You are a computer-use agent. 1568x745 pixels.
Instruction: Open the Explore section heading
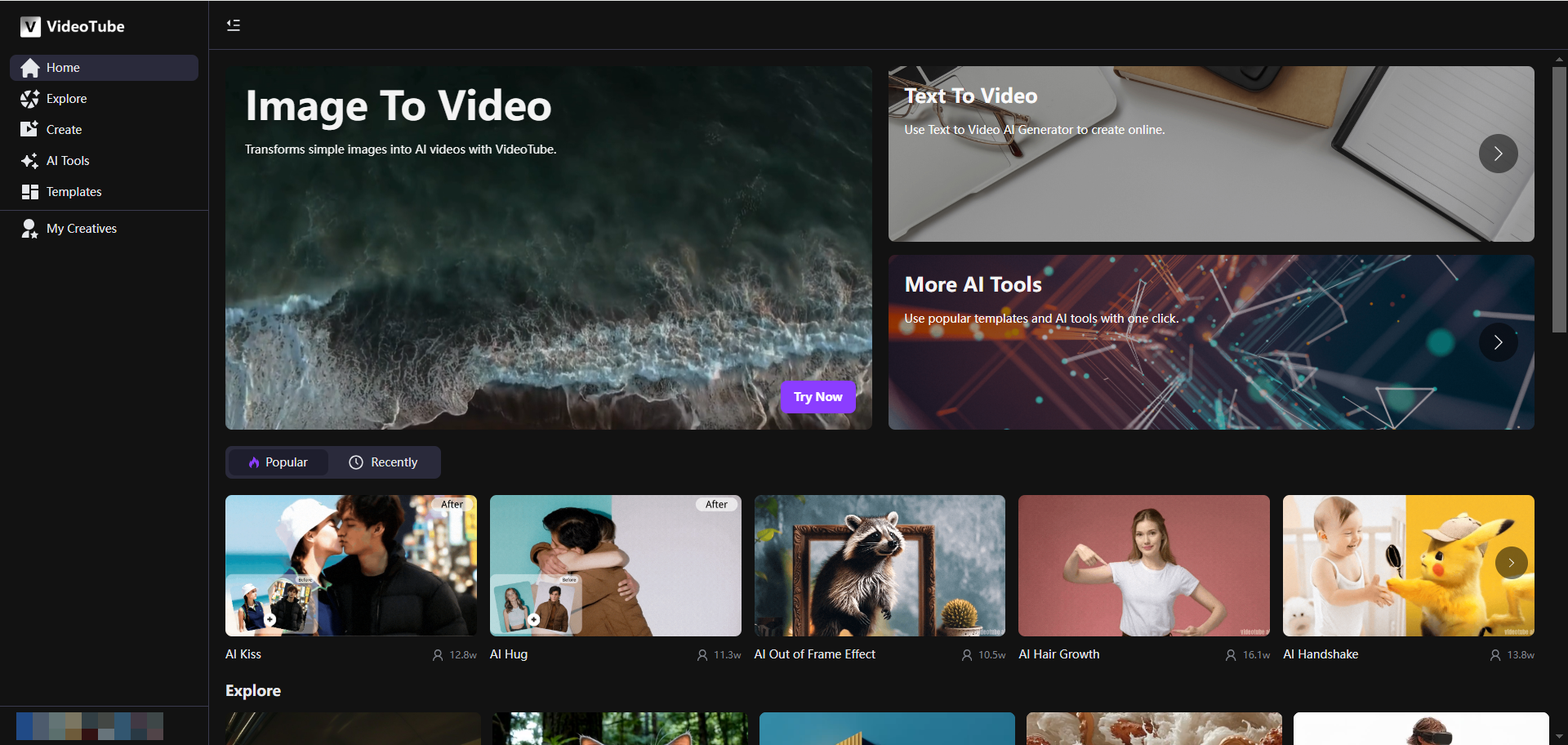coord(252,690)
